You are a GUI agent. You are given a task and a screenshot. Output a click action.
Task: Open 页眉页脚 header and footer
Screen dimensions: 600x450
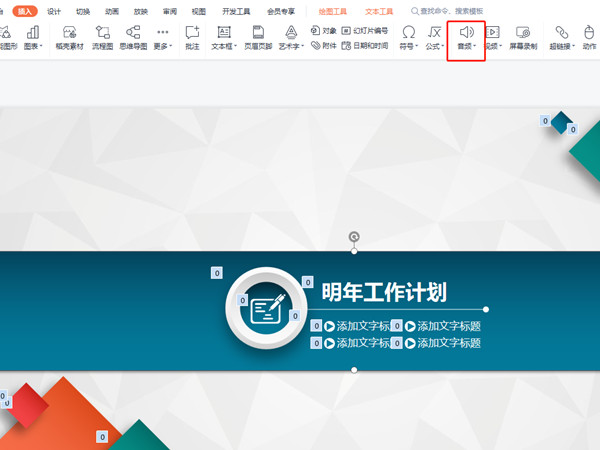point(258,37)
